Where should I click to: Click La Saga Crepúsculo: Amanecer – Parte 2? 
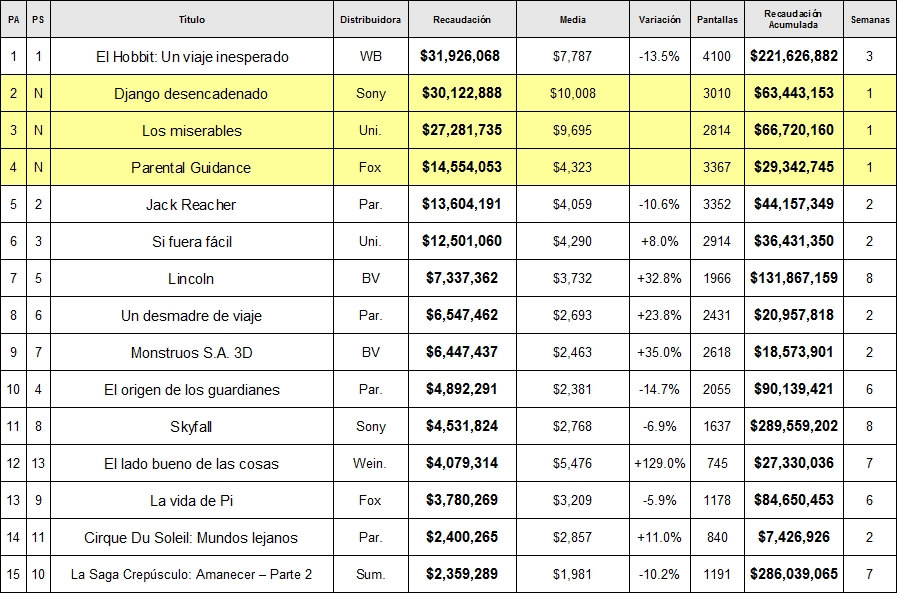pos(192,574)
